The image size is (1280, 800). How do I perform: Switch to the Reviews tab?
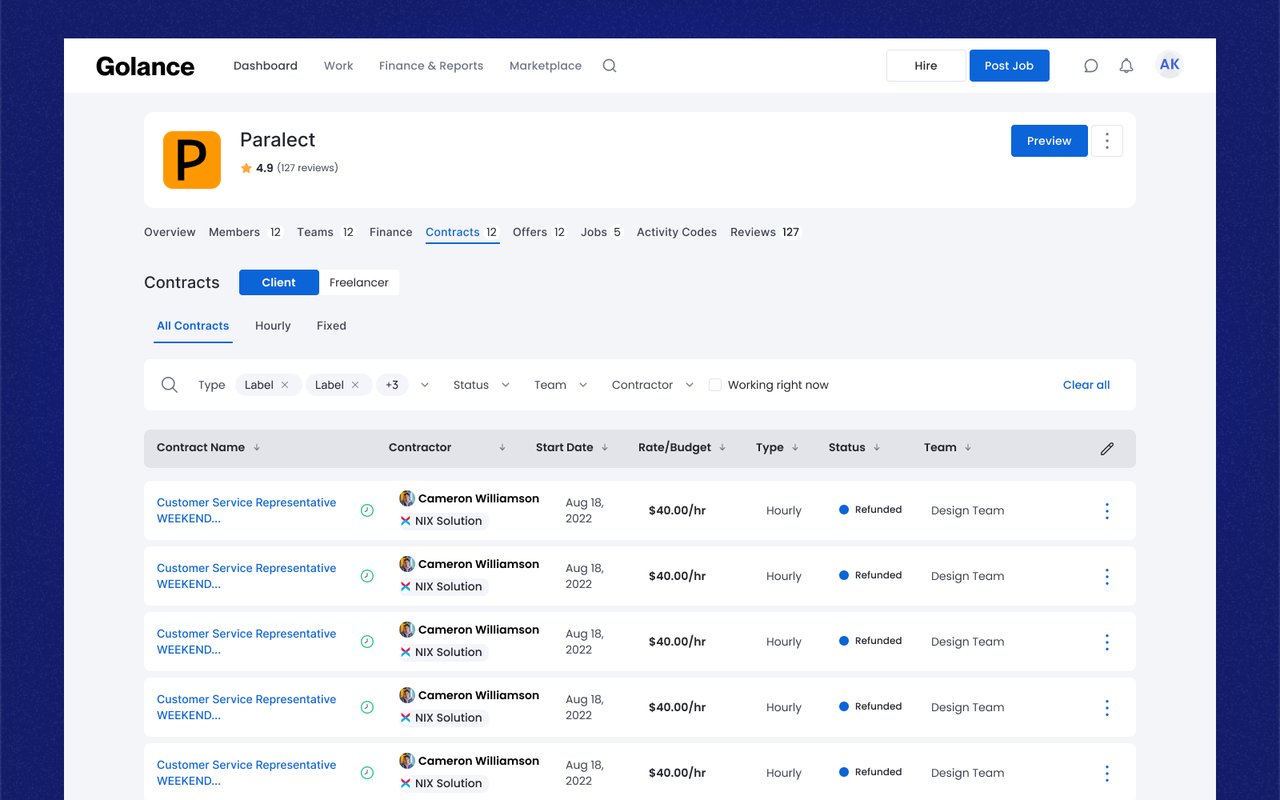tap(765, 232)
